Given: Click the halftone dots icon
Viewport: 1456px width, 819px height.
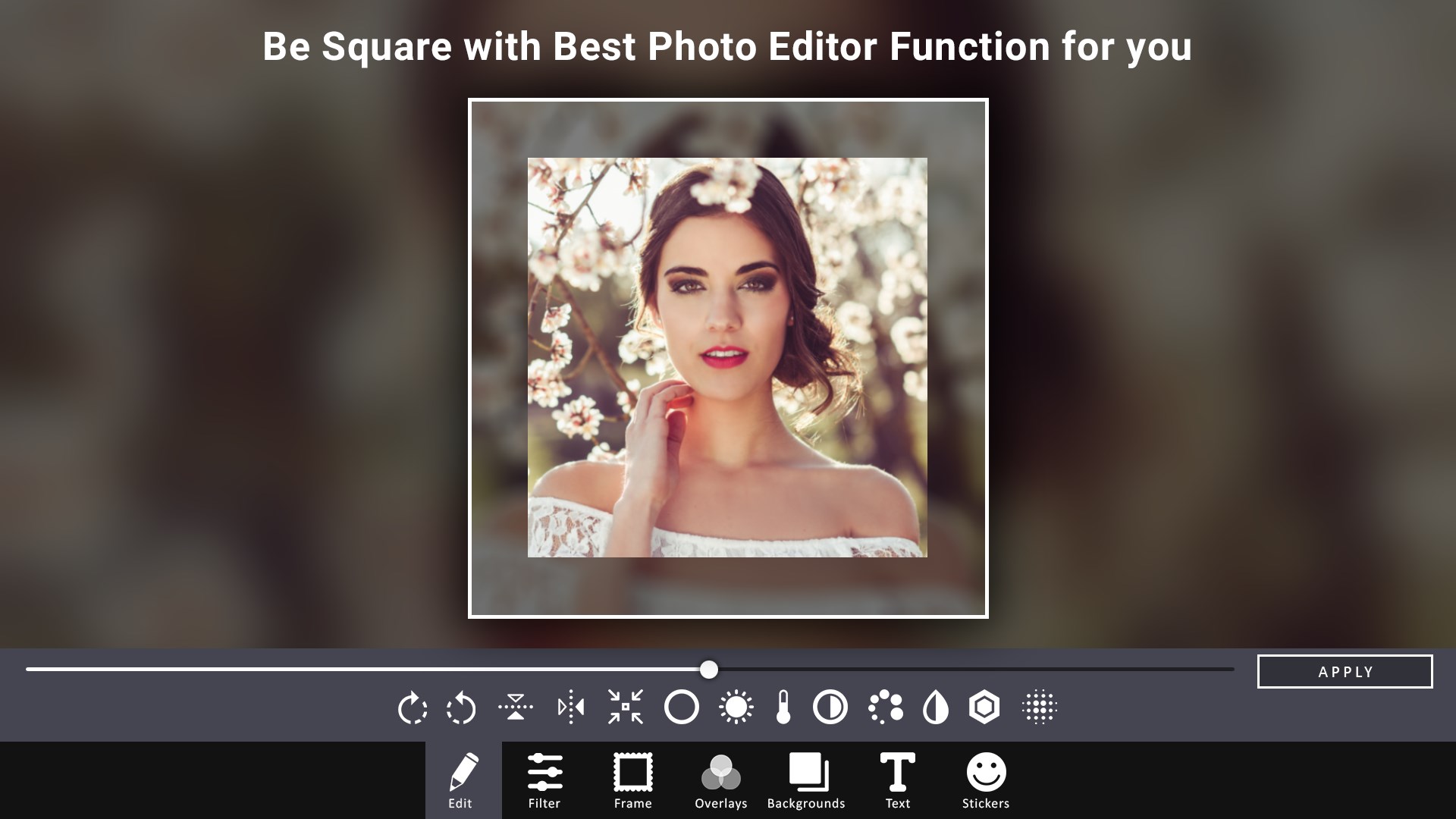Looking at the screenshot, I should (1040, 707).
